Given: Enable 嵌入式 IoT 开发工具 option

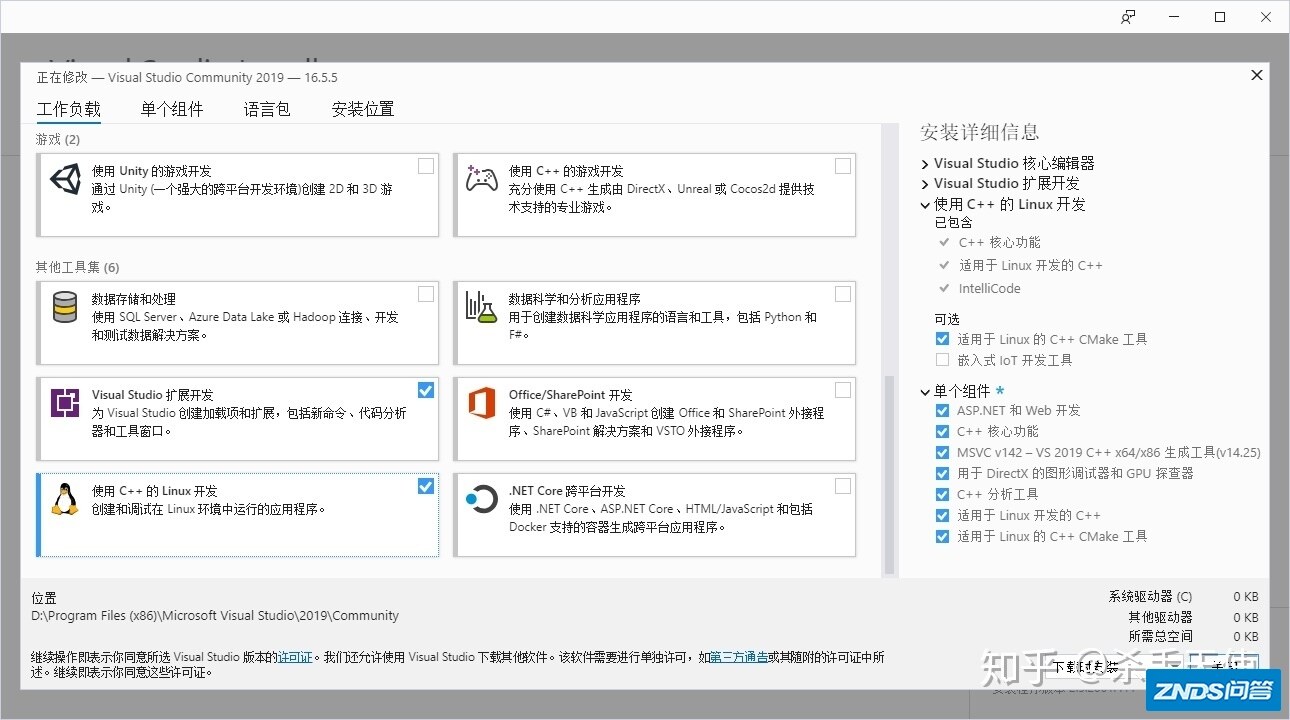Looking at the screenshot, I should coord(942,360).
